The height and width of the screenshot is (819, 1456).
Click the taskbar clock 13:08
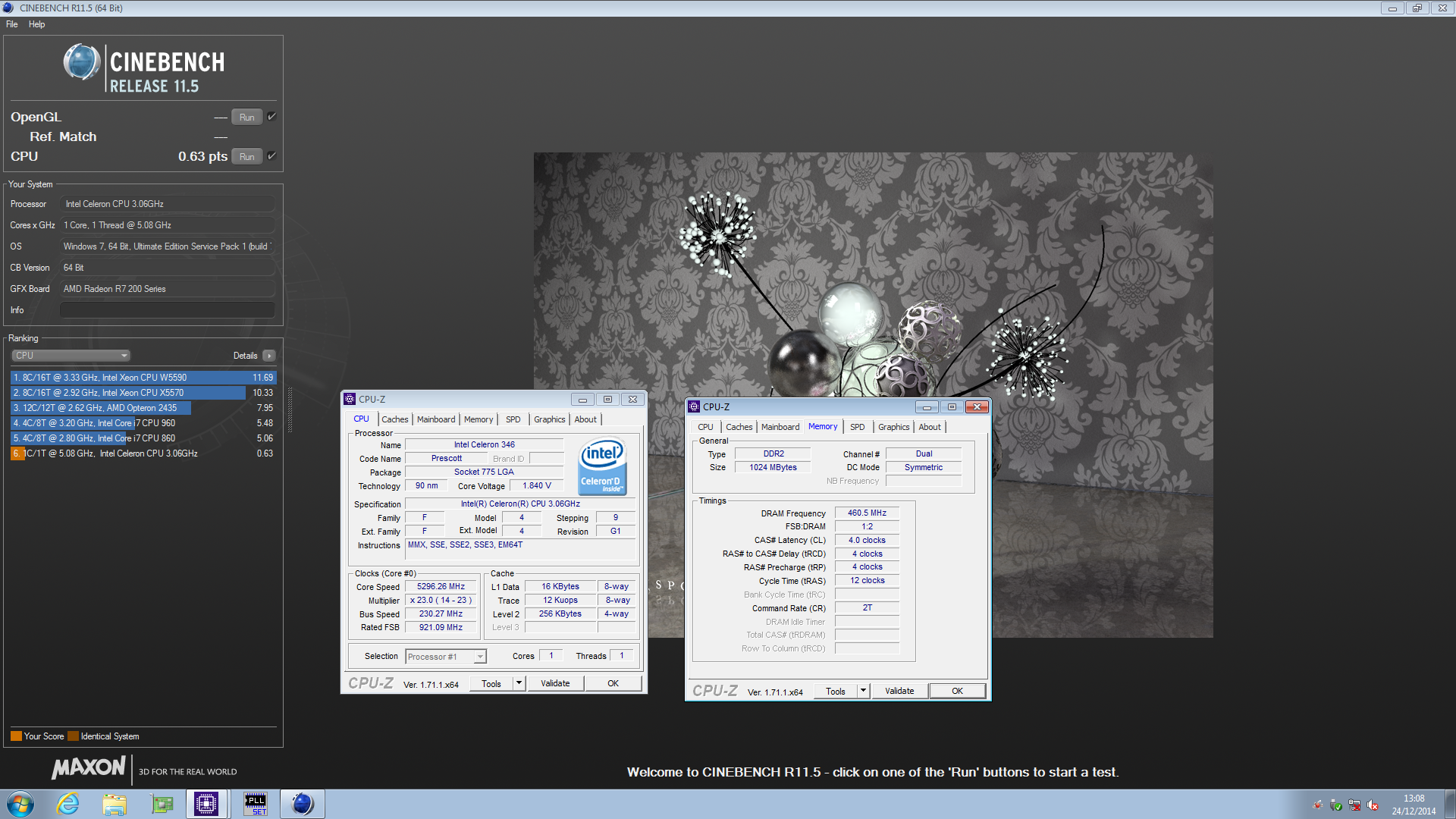1414,799
